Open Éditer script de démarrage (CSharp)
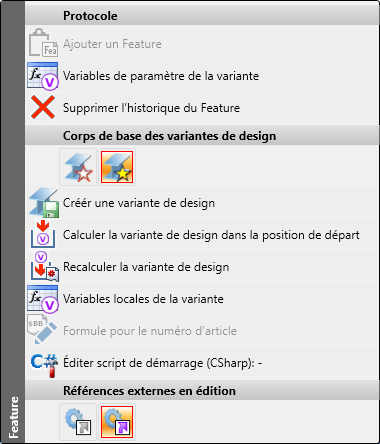 (x=162, y=363)
